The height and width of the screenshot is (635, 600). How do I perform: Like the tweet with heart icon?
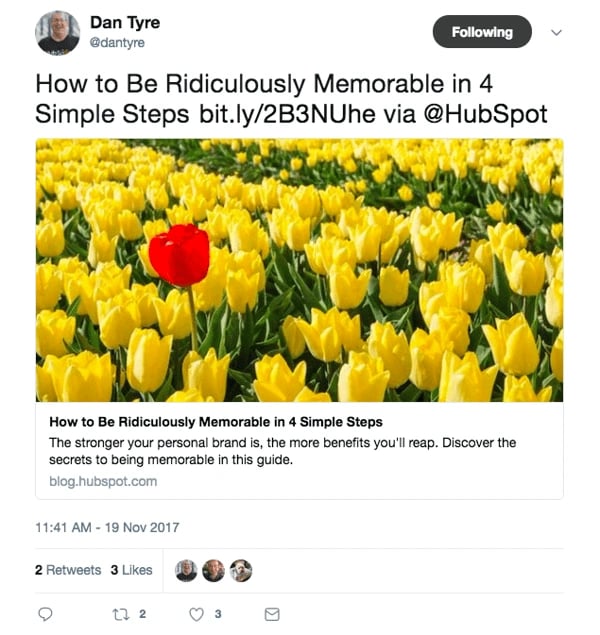click(x=196, y=613)
